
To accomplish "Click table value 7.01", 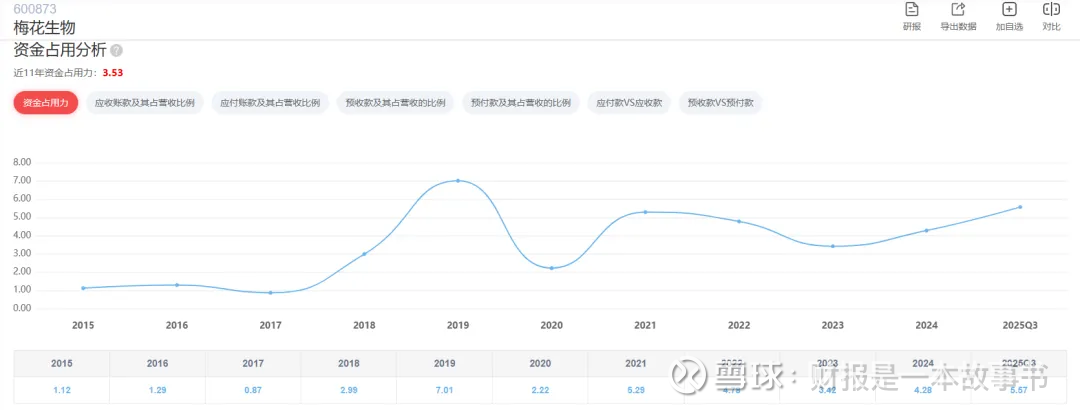I will (444, 390).
